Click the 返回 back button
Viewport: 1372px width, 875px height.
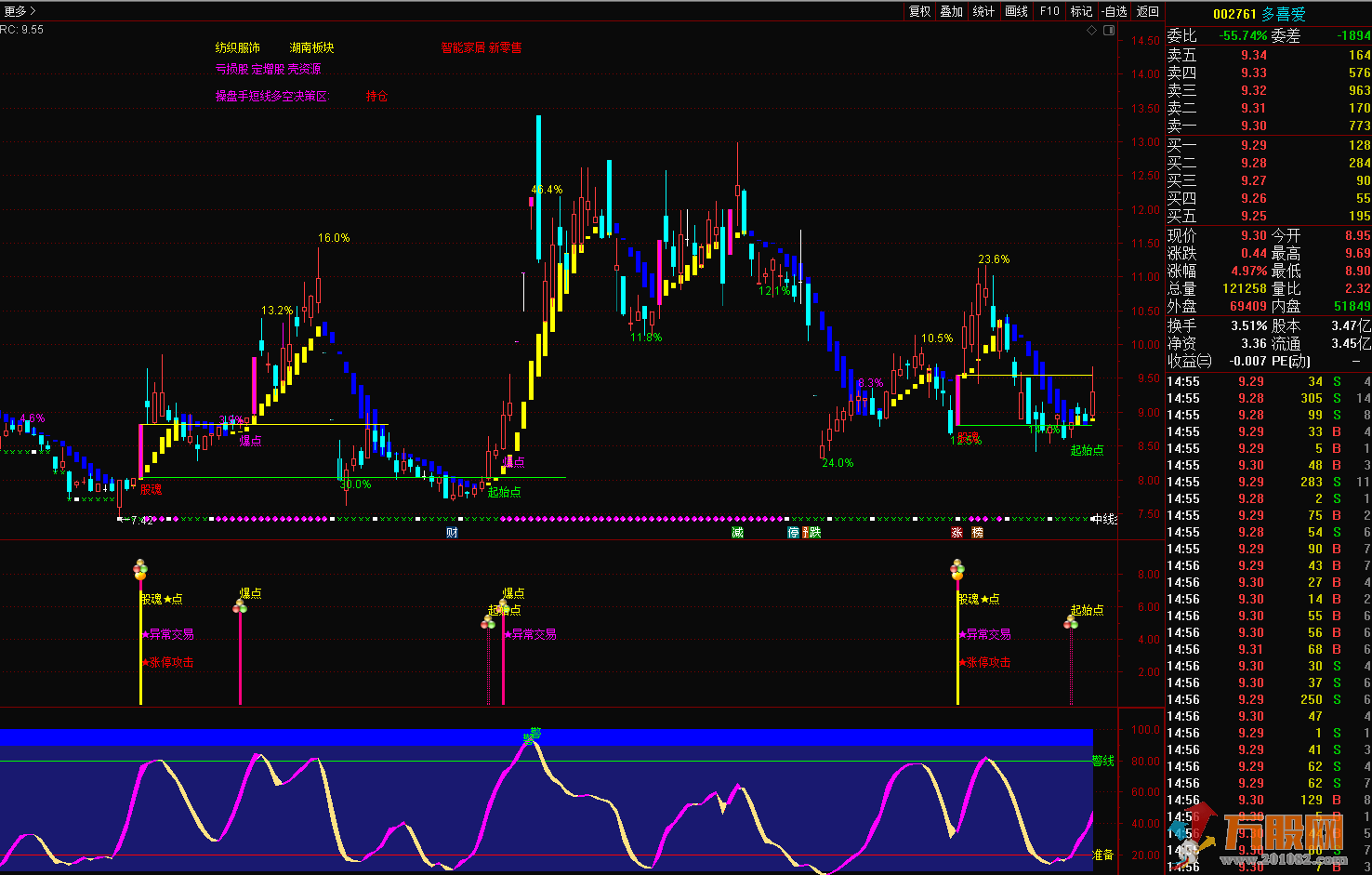click(x=1148, y=11)
